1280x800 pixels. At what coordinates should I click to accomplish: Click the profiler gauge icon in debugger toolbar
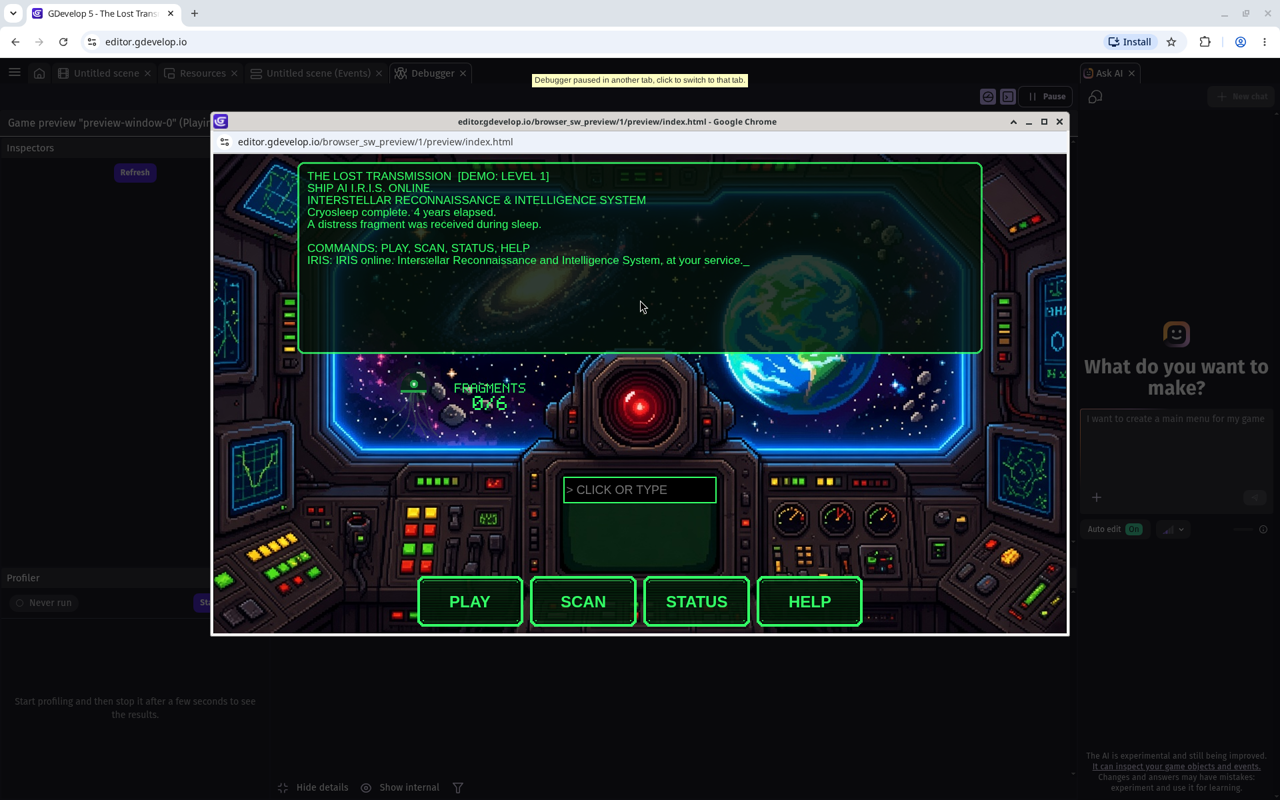pyautogui.click(x=988, y=97)
